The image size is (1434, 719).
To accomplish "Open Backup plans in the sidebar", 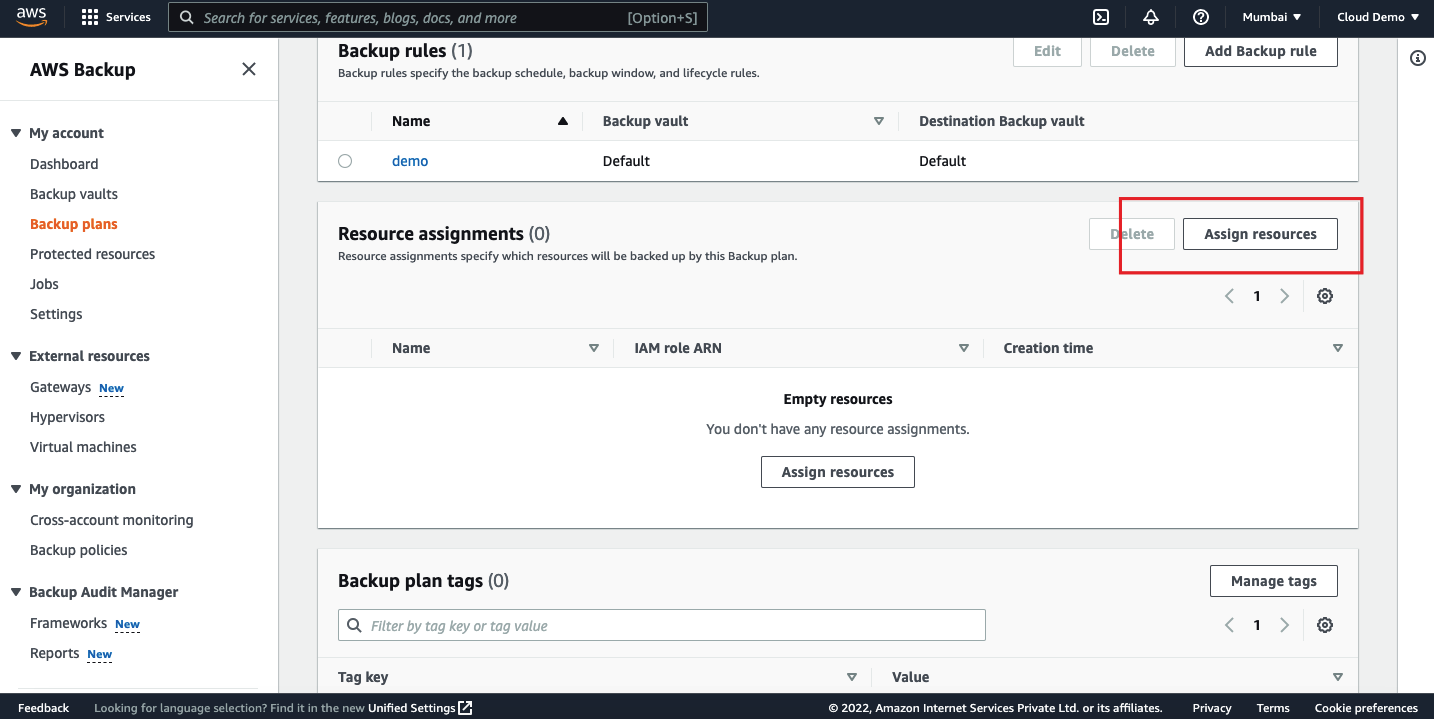I will pyautogui.click(x=74, y=224).
